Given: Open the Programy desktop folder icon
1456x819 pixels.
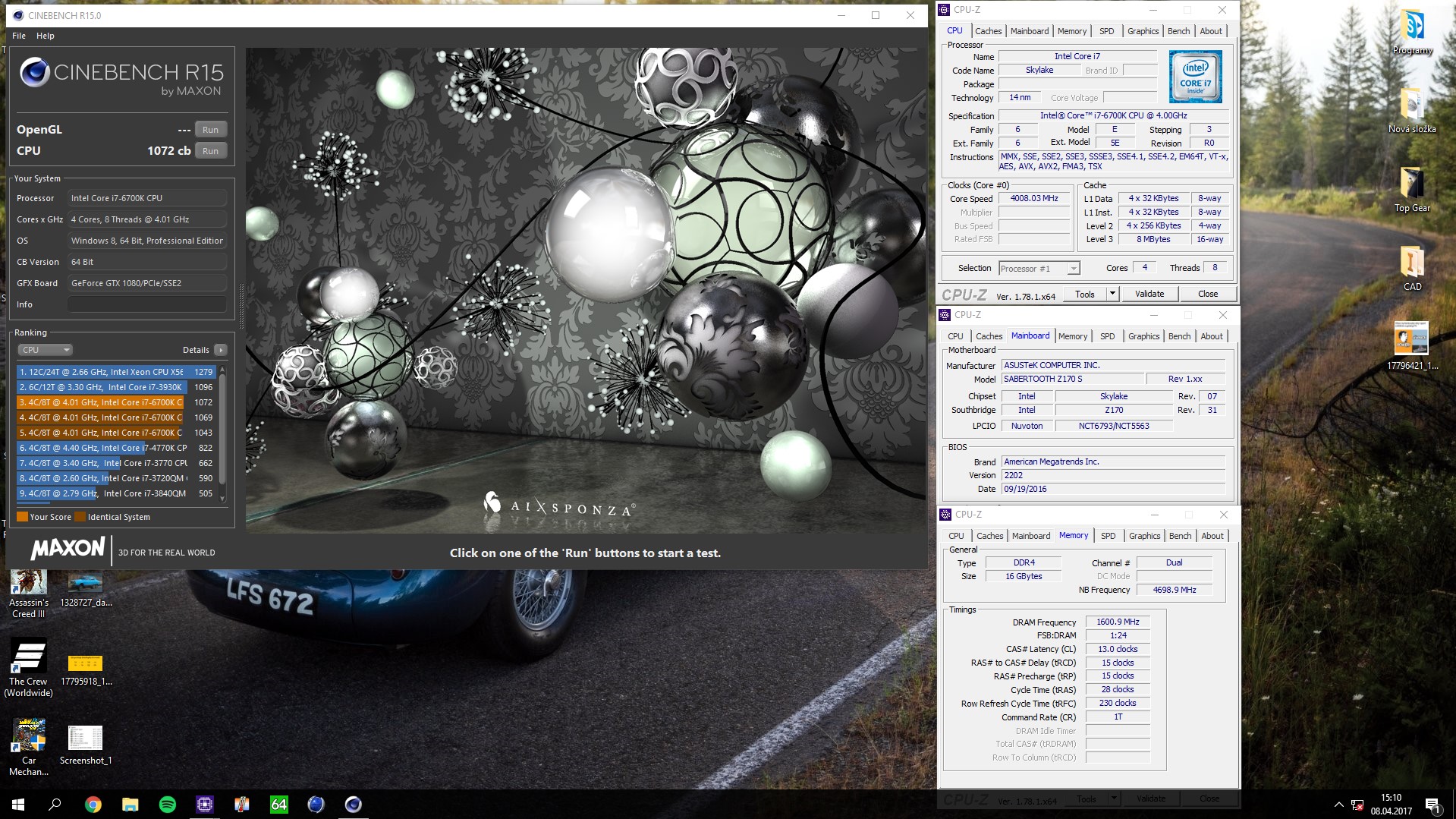Looking at the screenshot, I should point(1412,31).
